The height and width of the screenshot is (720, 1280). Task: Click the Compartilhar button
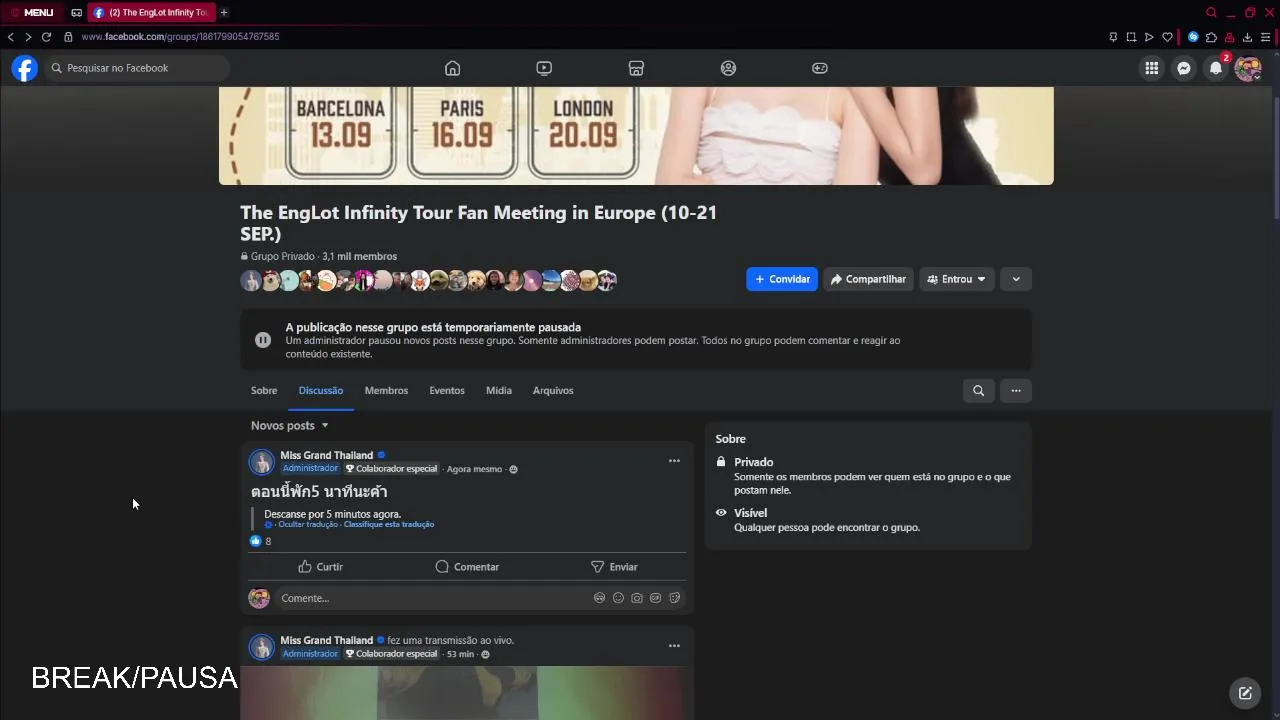[x=868, y=279]
